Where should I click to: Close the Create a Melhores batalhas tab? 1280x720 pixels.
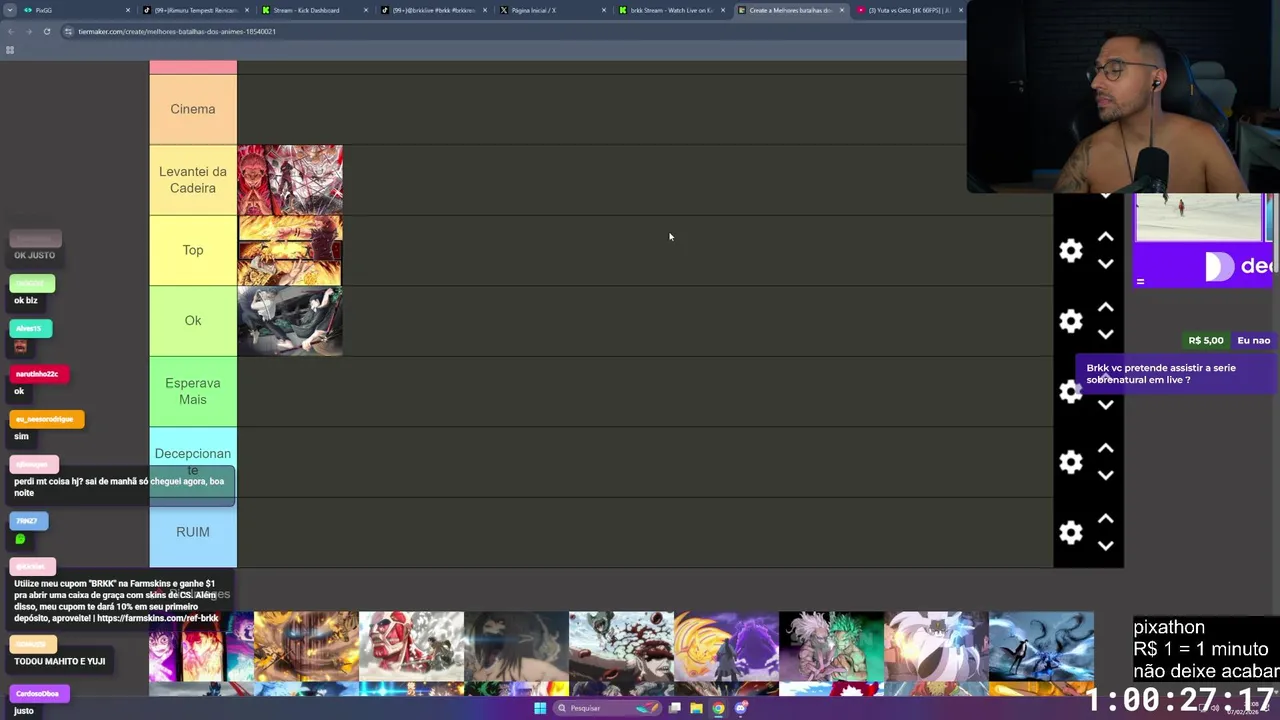(841, 10)
